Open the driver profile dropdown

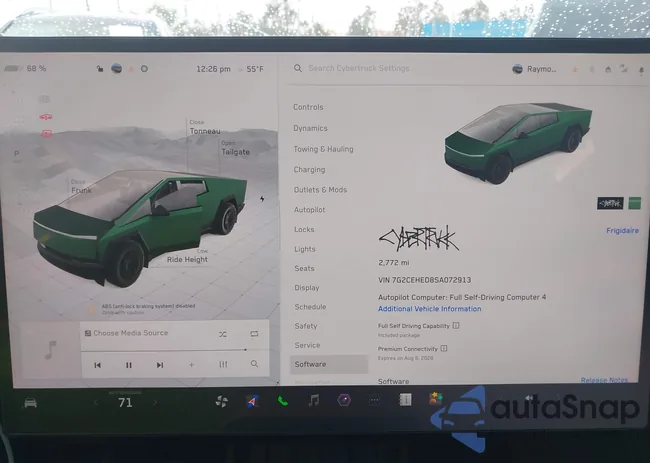tap(536, 69)
